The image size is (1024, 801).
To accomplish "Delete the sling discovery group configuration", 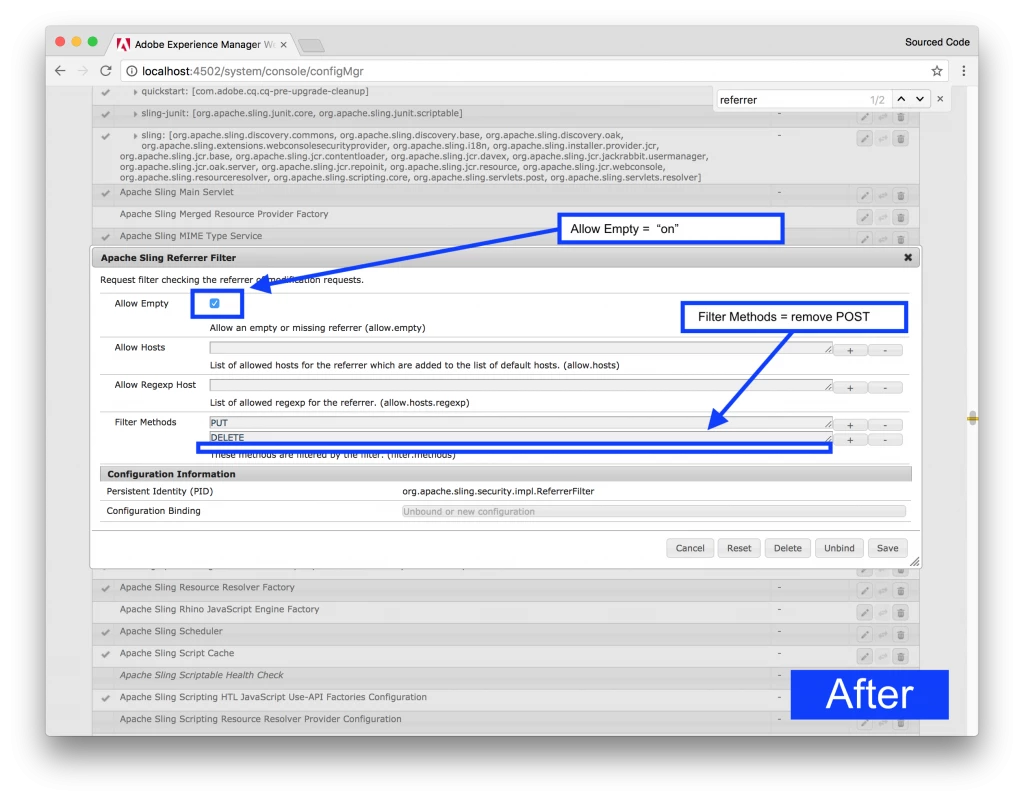I will coord(901,139).
